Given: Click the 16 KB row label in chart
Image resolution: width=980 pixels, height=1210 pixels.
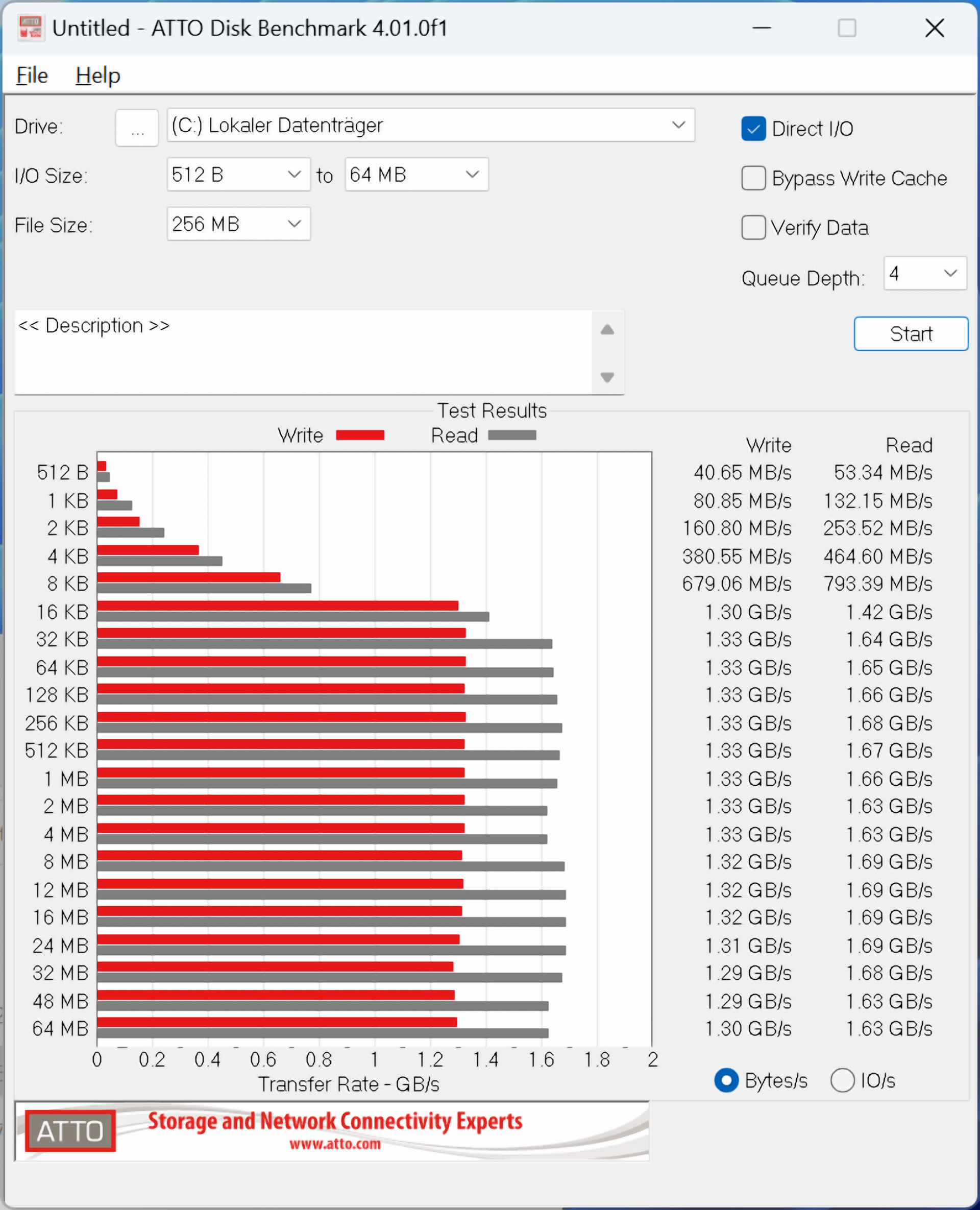Looking at the screenshot, I should click(63, 612).
